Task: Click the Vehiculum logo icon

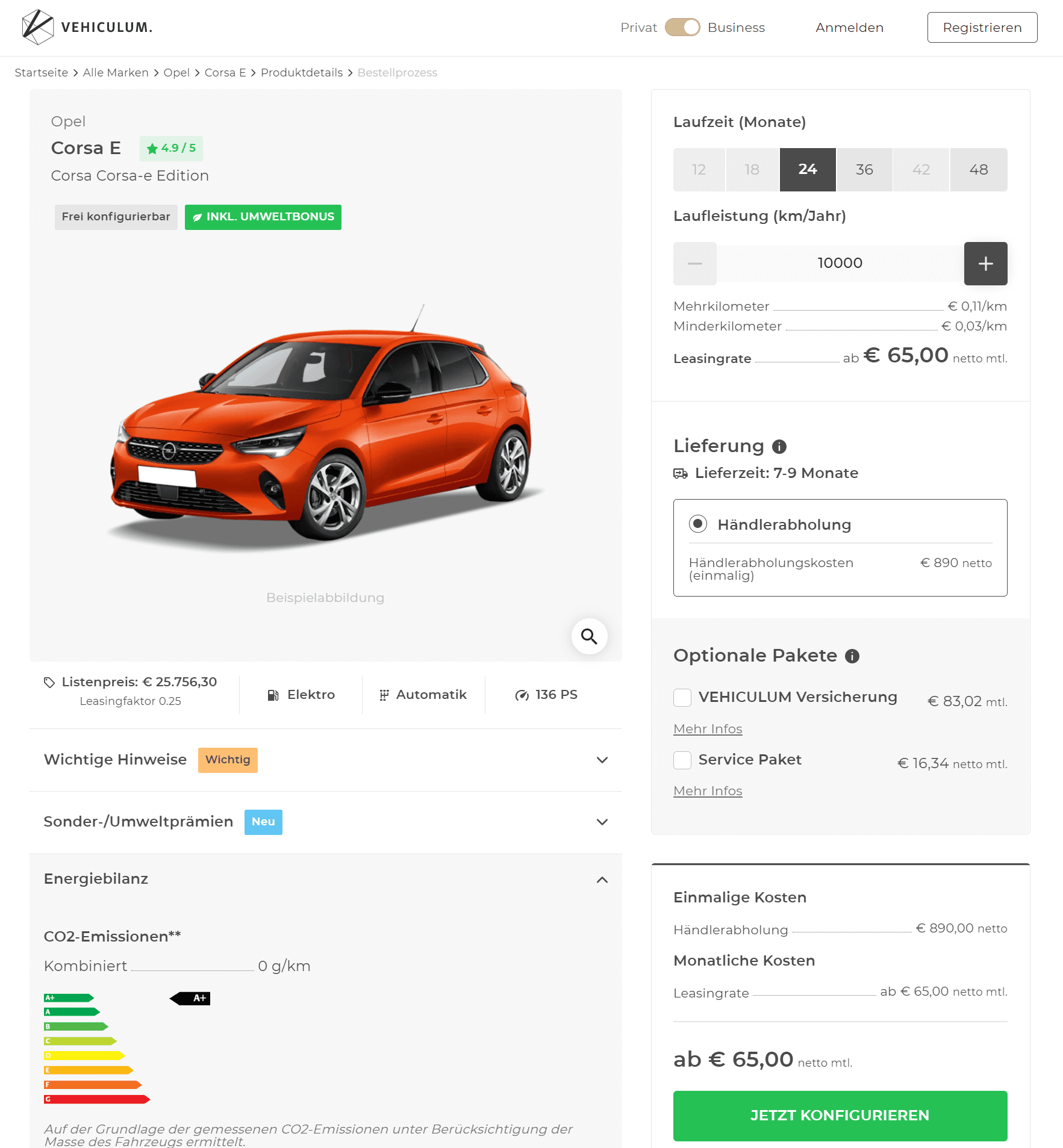Action: click(37, 27)
